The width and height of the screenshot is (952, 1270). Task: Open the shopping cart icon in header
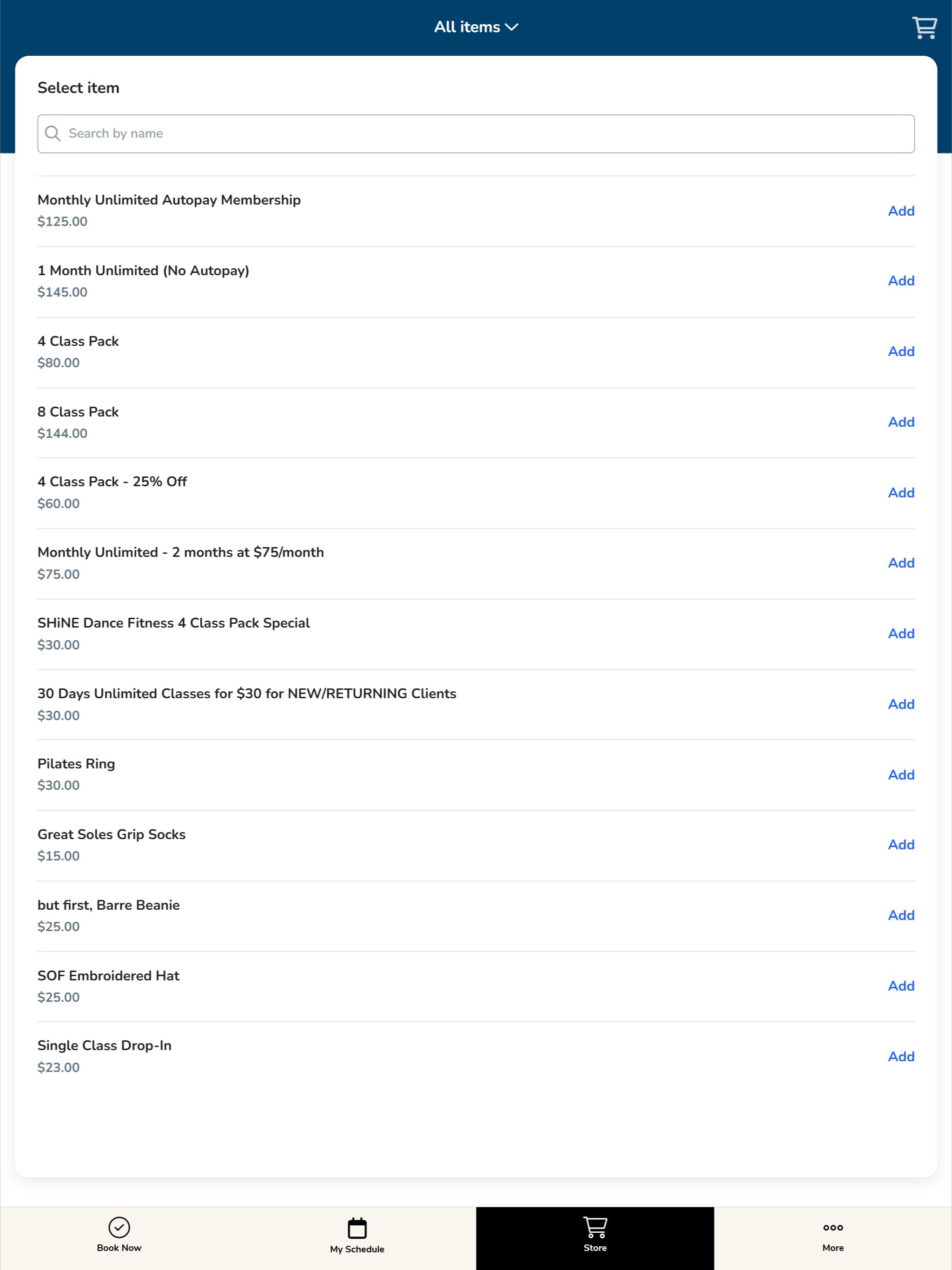tap(924, 27)
